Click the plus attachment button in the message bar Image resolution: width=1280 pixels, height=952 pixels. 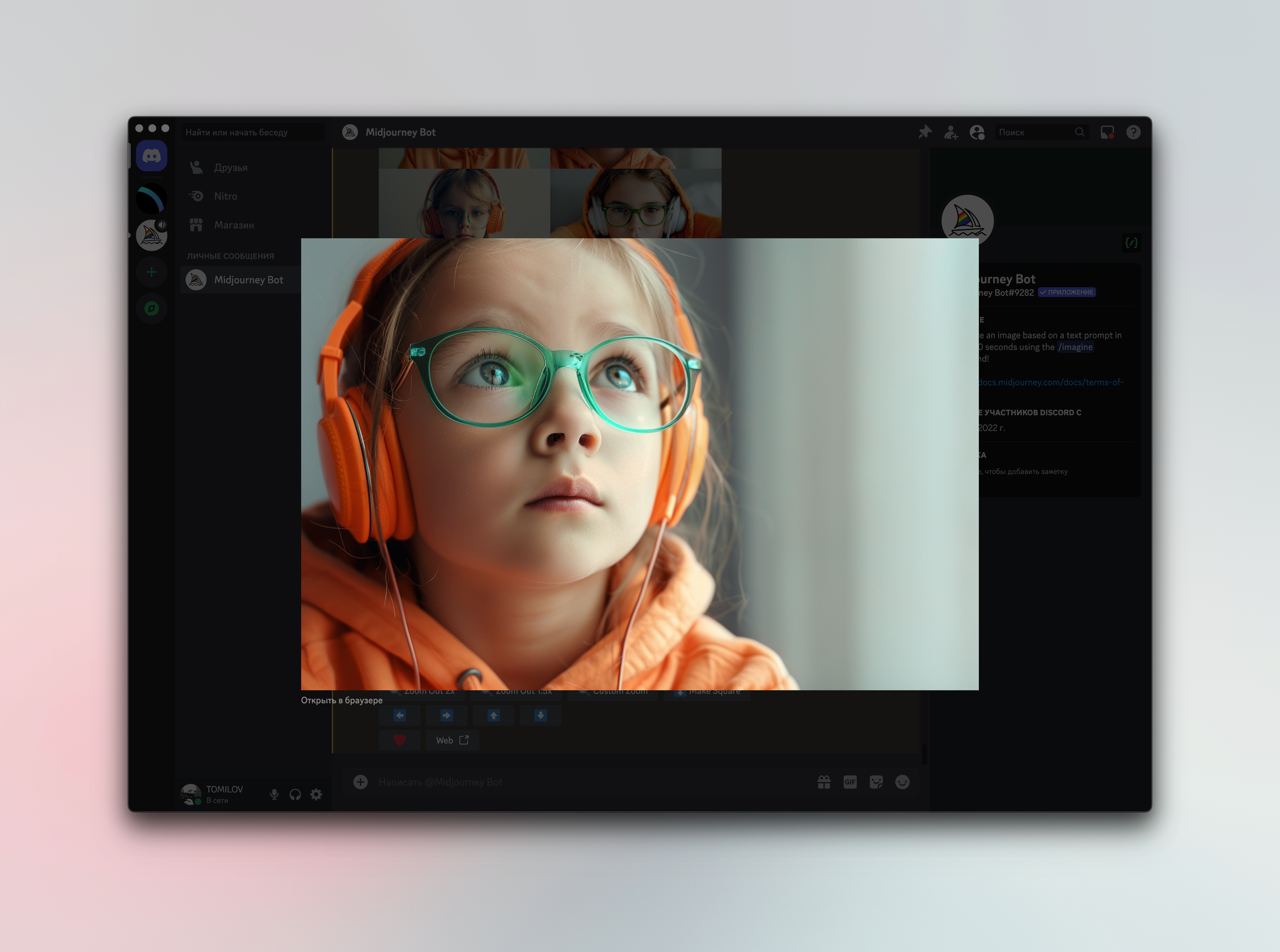(x=360, y=782)
